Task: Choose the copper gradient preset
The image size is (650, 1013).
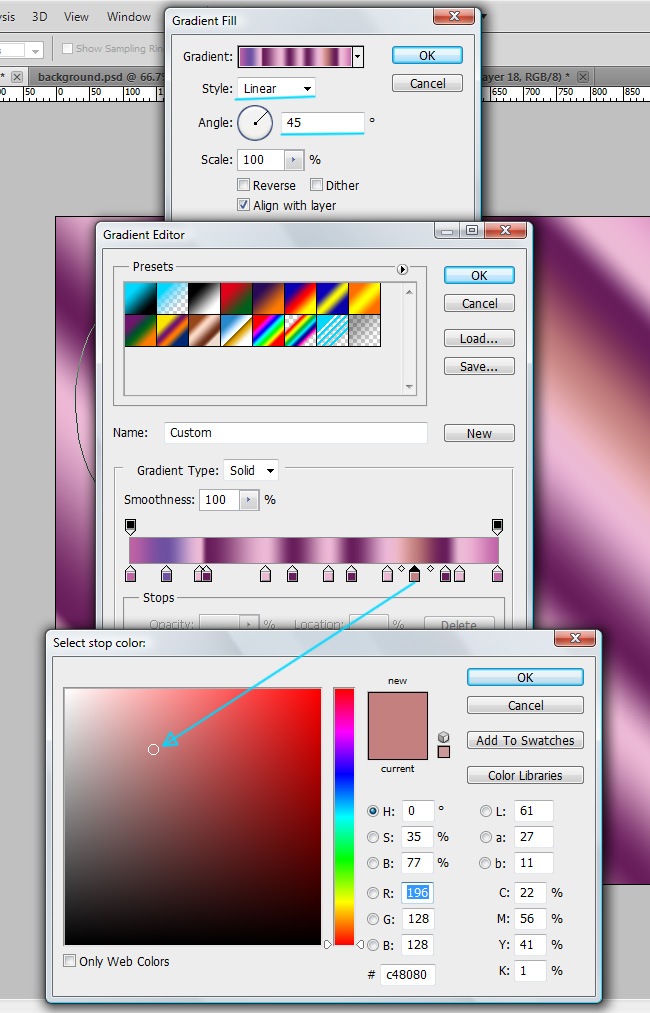Action: tap(204, 330)
